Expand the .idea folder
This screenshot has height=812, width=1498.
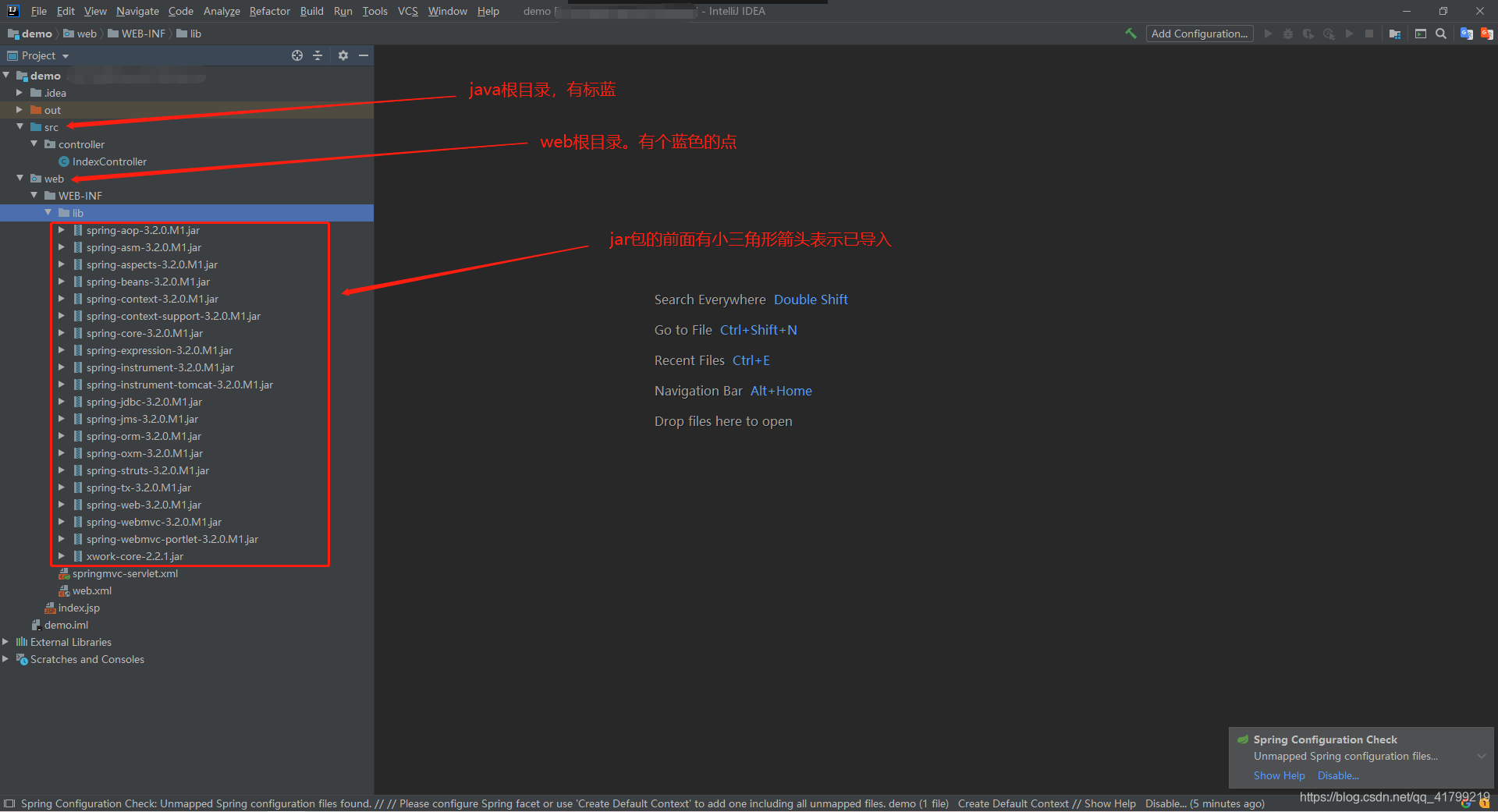pyautogui.click(x=20, y=93)
